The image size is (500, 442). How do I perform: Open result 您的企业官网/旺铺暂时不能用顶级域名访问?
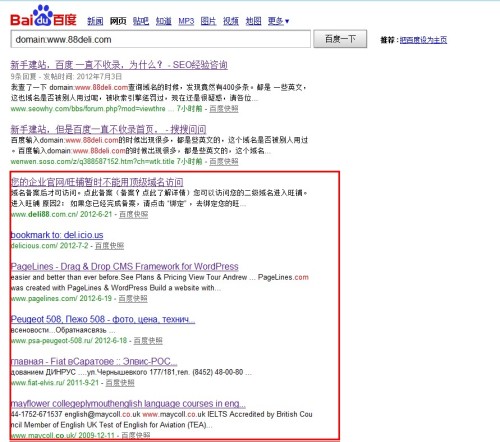(x=97, y=182)
